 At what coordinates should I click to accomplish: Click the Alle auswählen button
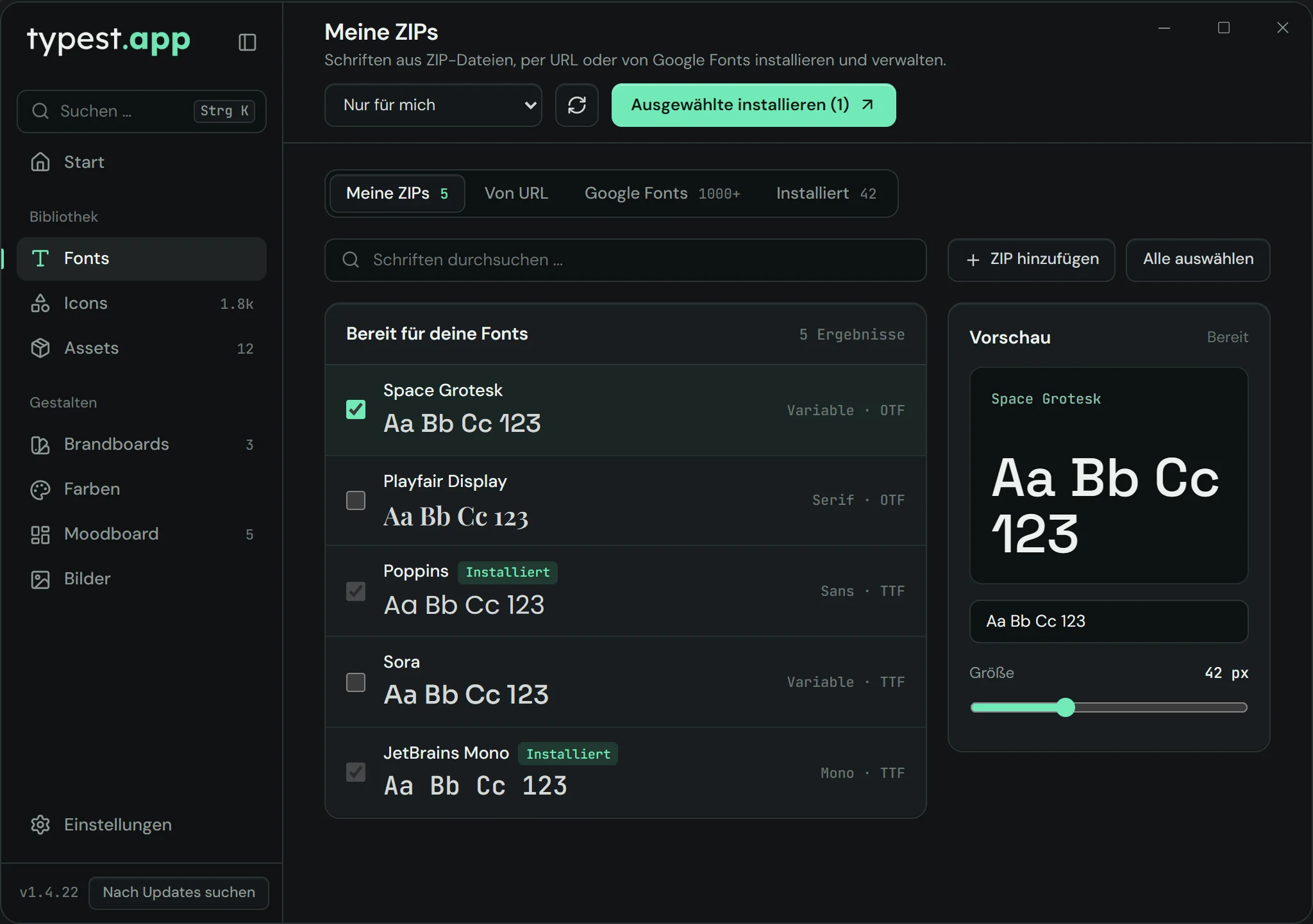click(x=1198, y=260)
